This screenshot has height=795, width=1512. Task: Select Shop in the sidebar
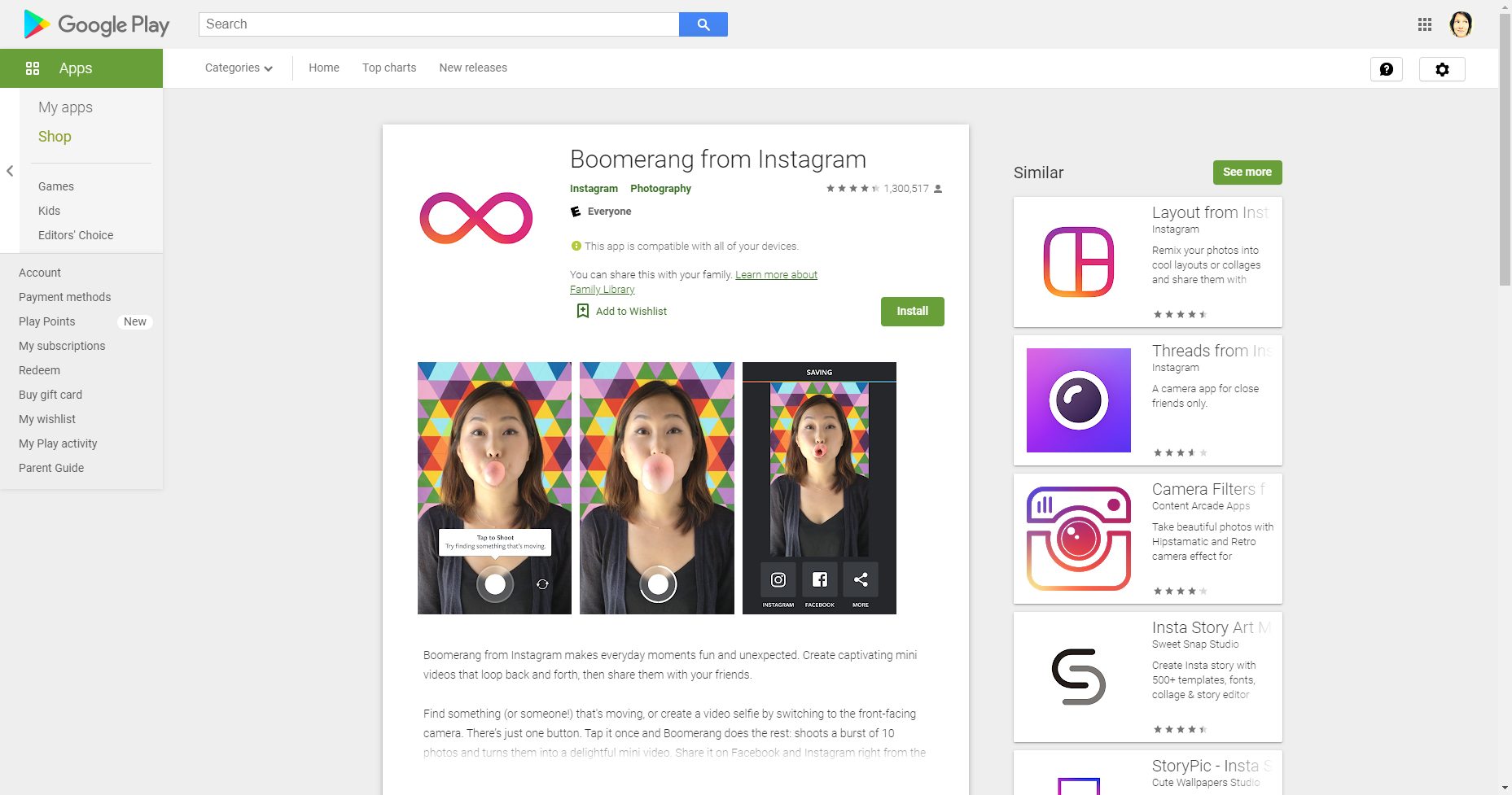coord(55,137)
